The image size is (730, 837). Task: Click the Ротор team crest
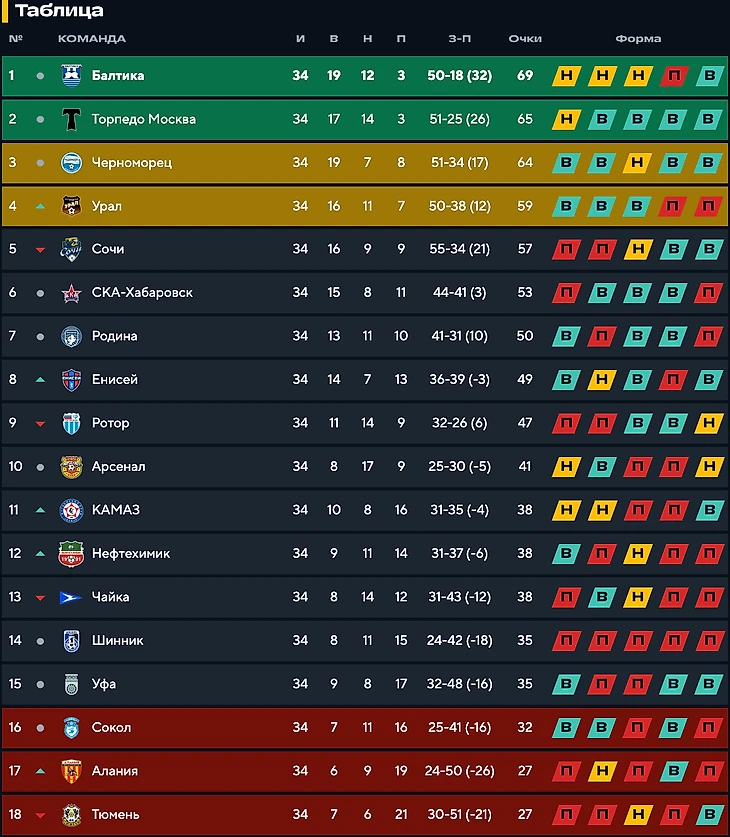(x=71, y=423)
